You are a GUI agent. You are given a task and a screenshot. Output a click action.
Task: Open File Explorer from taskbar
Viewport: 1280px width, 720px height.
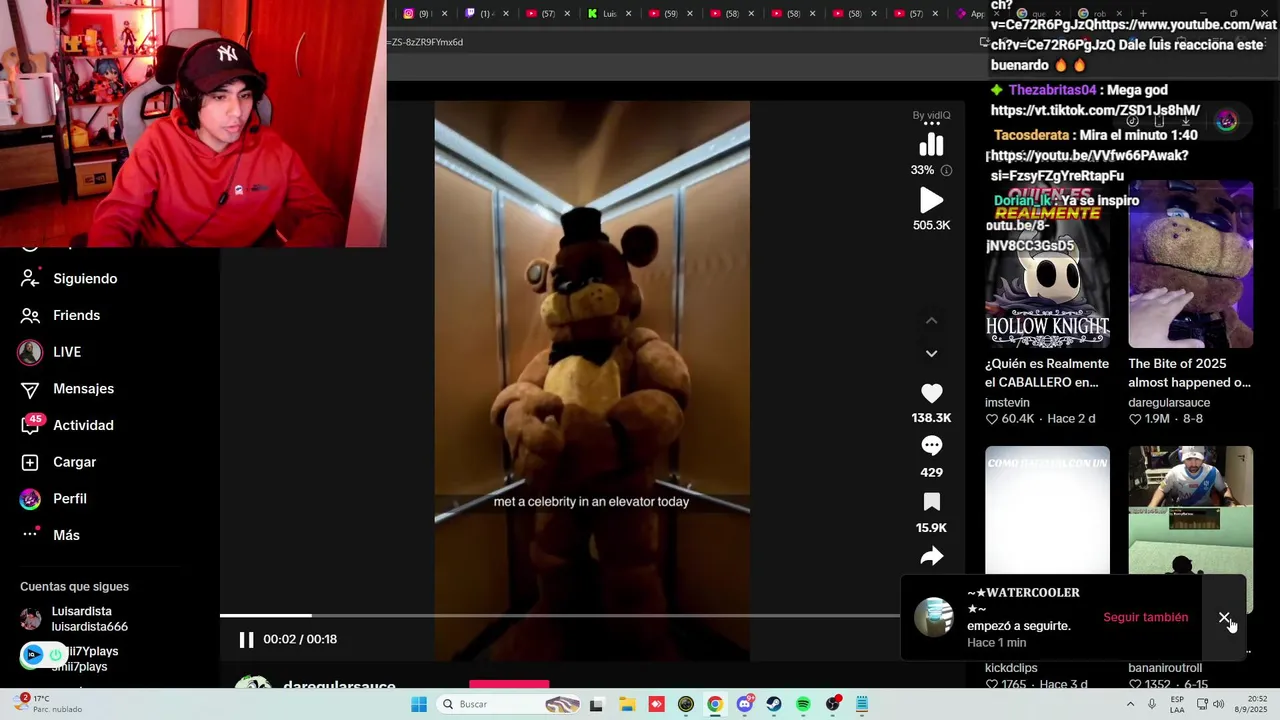[x=627, y=704]
